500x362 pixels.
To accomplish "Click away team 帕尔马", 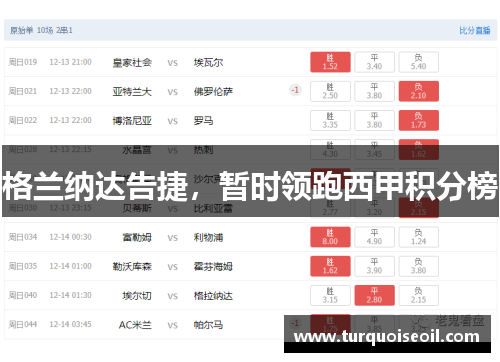I will tap(208, 325).
